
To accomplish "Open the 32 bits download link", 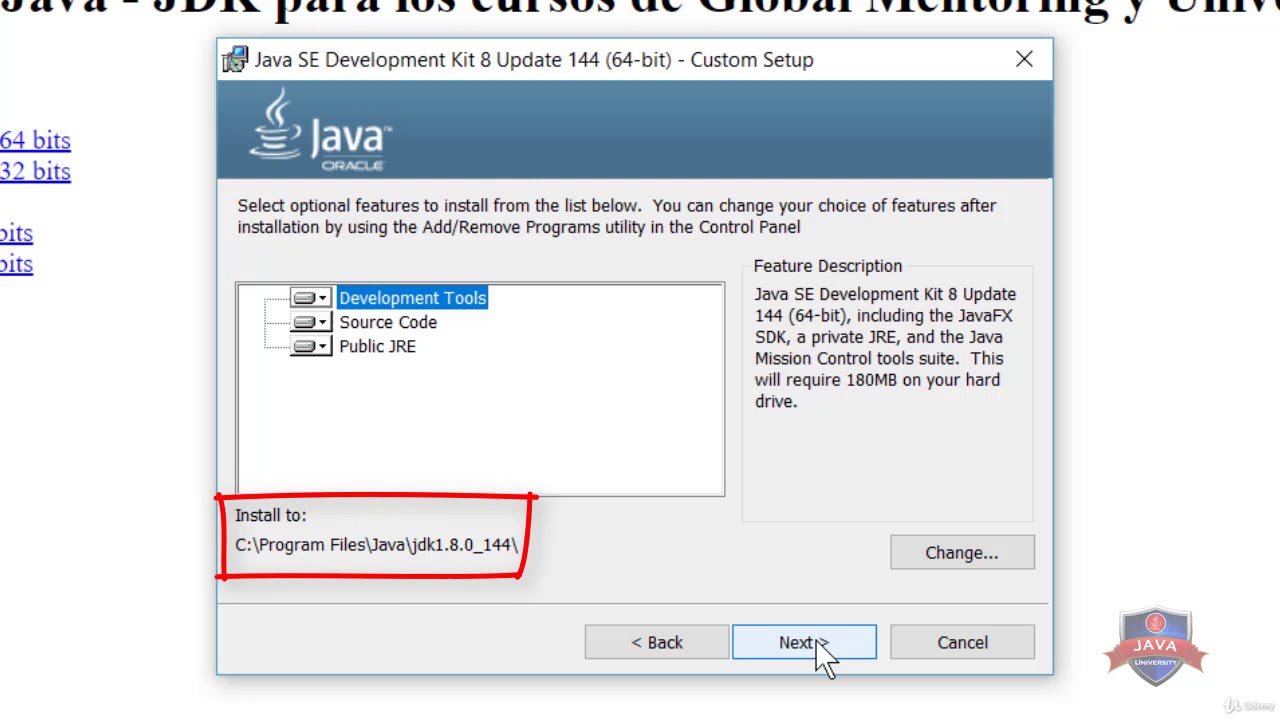I will 35,171.
